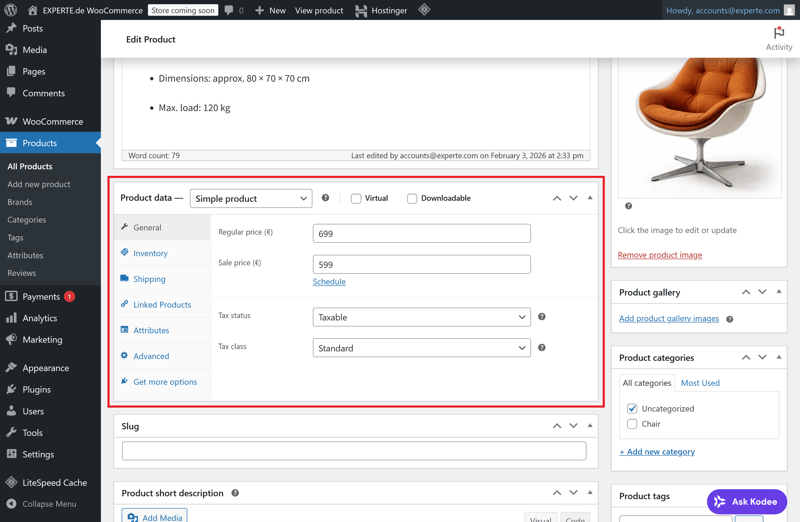
Task: Switch to the Inventory tab
Action: pyautogui.click(x=150, y=253)
